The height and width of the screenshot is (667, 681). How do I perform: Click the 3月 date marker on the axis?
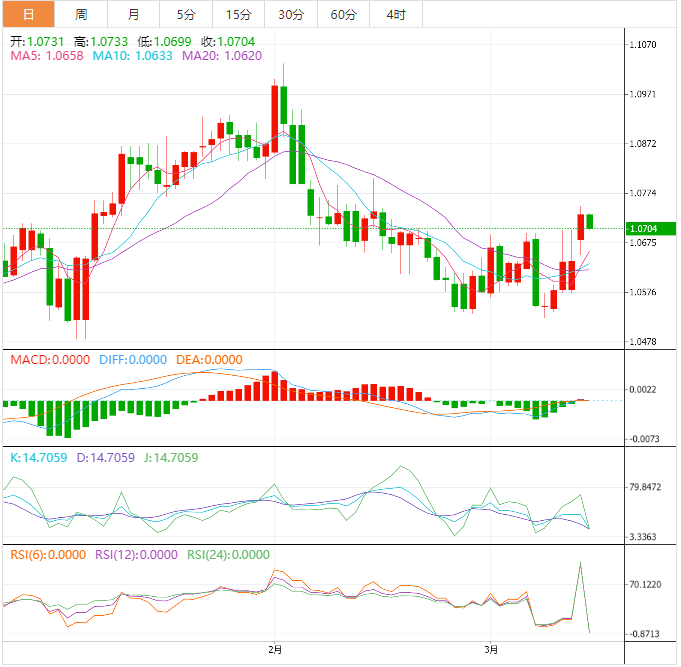(490, 649)
